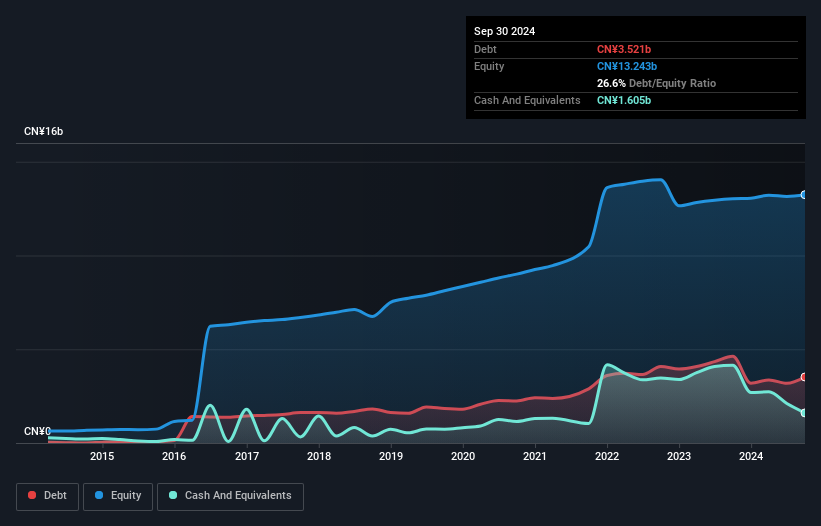Click the 26.6% Debt/Equity Ratio text

656,83
